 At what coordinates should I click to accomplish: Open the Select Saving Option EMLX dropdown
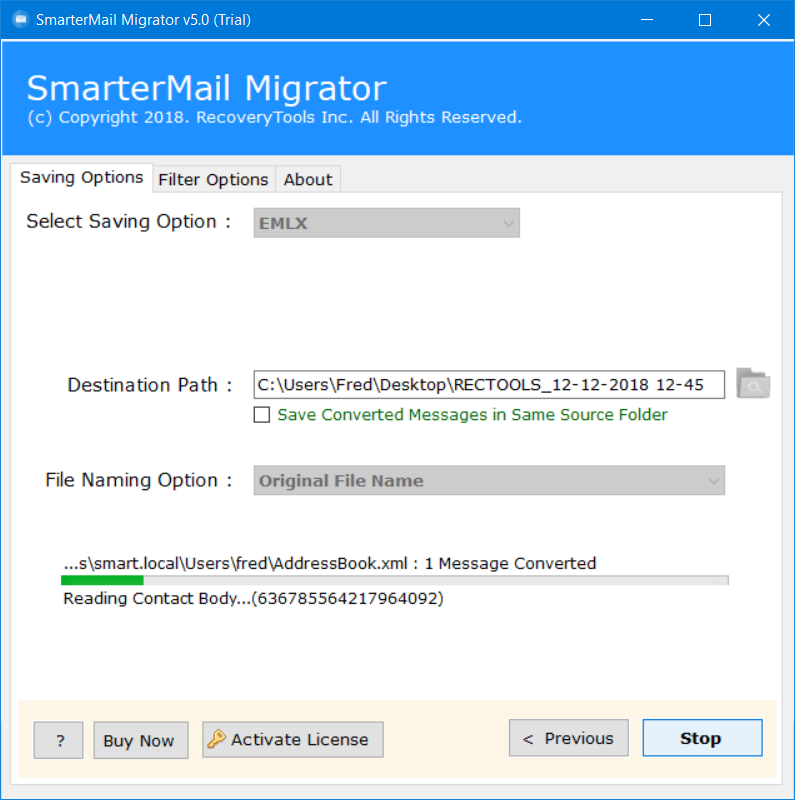(x=387, y=223)
